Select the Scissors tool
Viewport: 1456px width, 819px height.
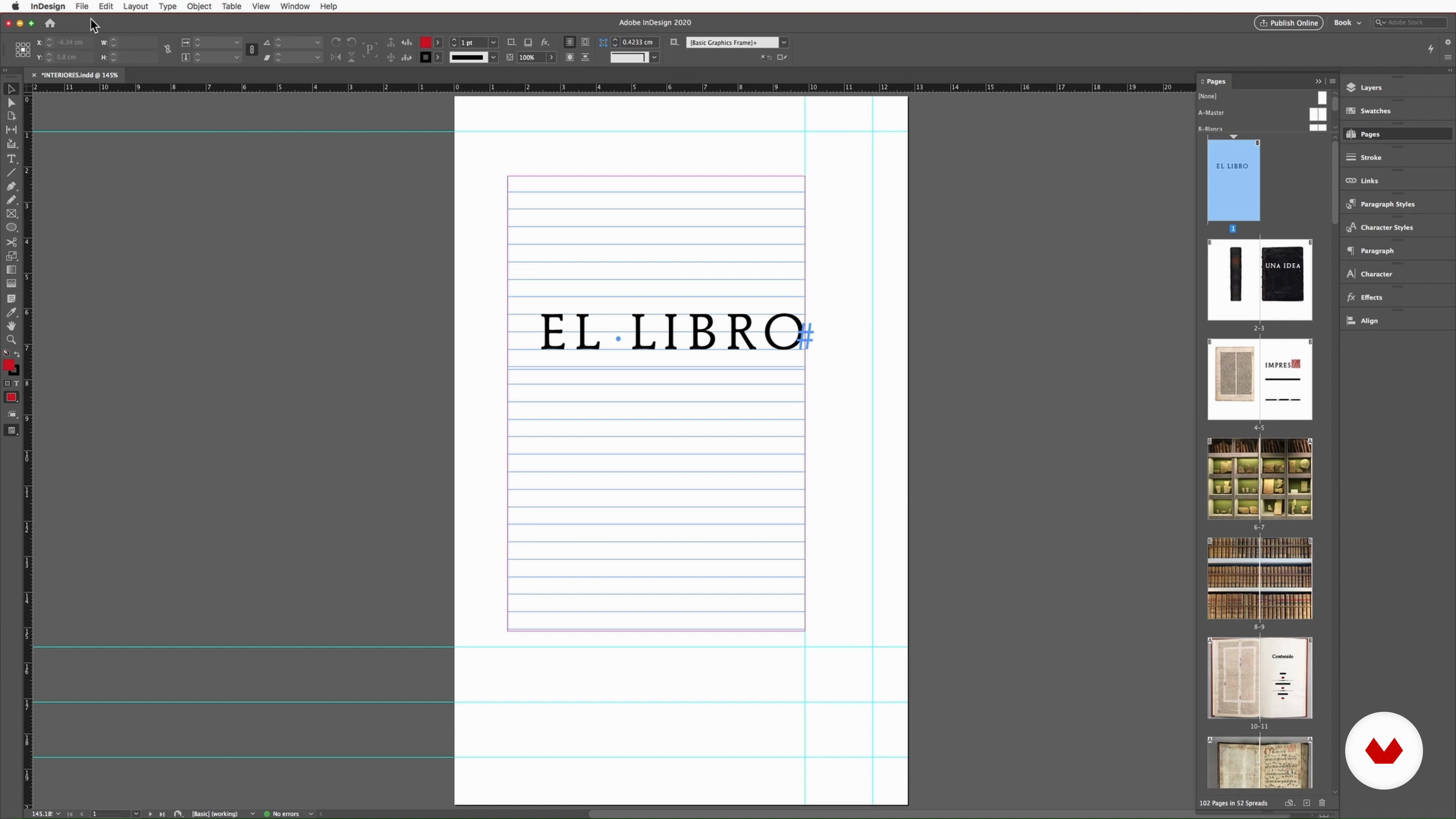pyautogui.click(x=11, y=242)
